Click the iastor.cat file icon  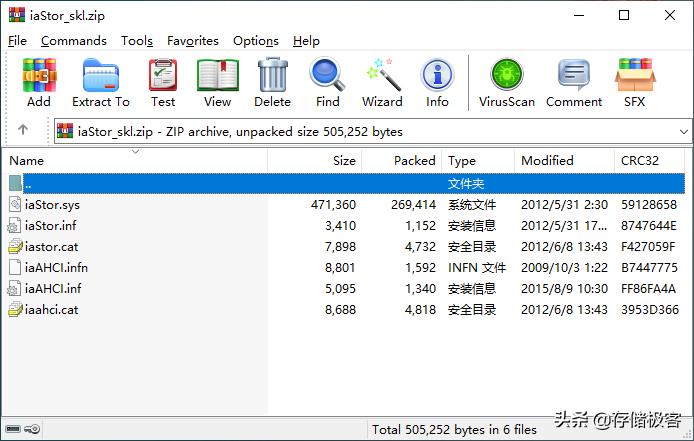coord(15,246)
